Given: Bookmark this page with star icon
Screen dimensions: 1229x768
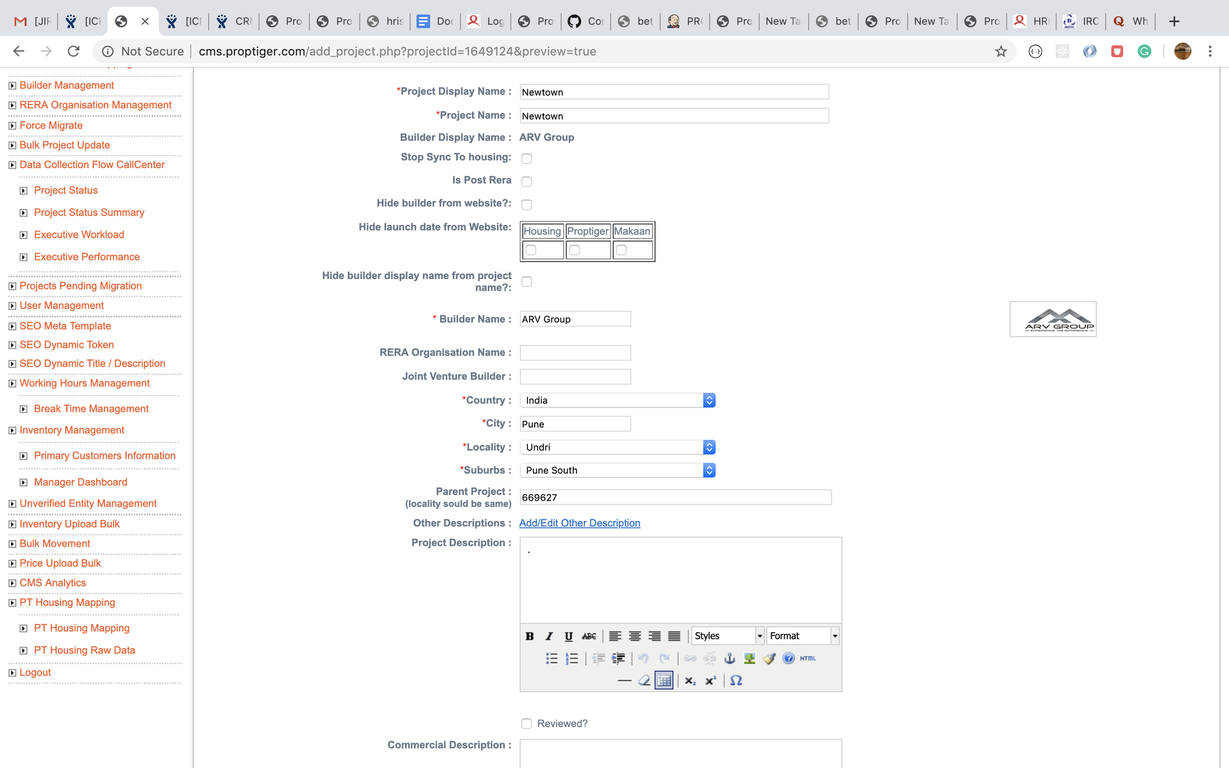Looking at the screenshot, I should click(x=1001, y=51).
